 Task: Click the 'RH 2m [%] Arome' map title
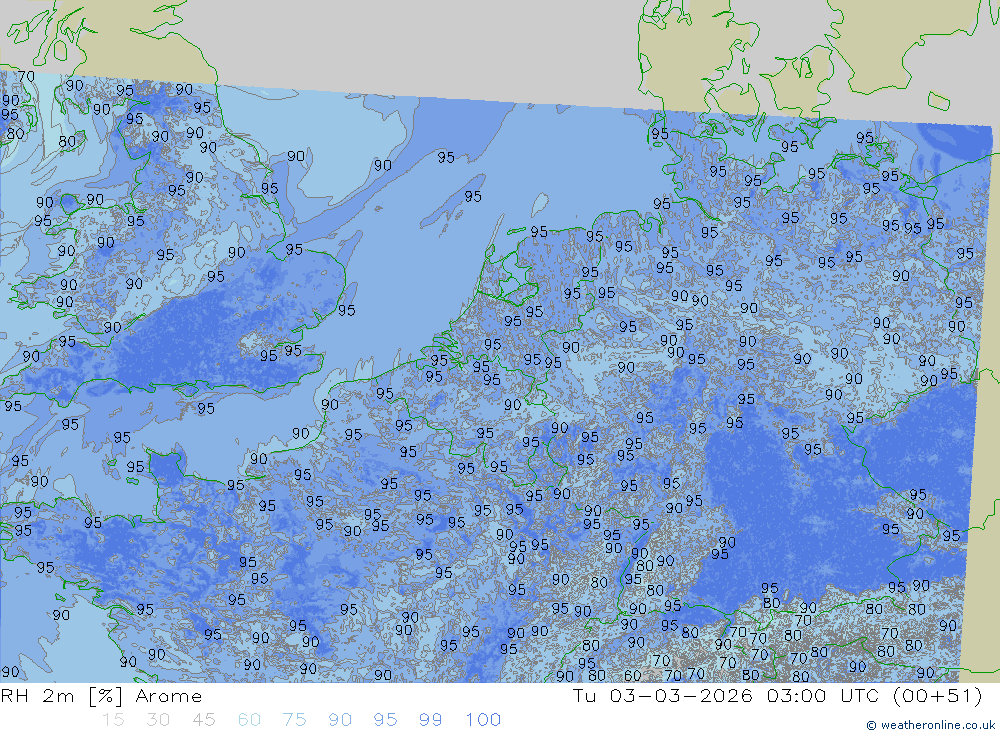point(101,696)
